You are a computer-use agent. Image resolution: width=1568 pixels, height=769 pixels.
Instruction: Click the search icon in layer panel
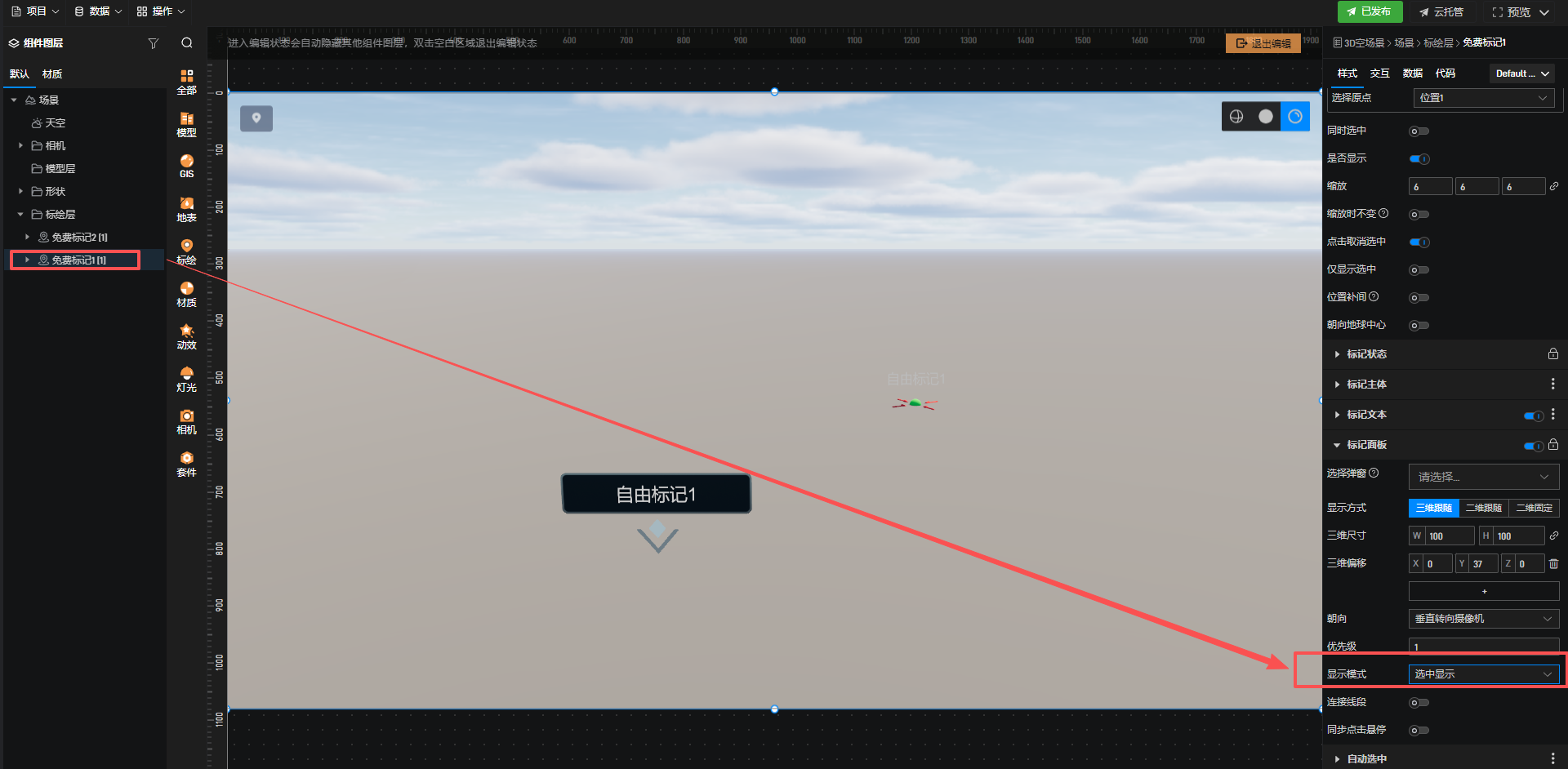click(187, 43)
